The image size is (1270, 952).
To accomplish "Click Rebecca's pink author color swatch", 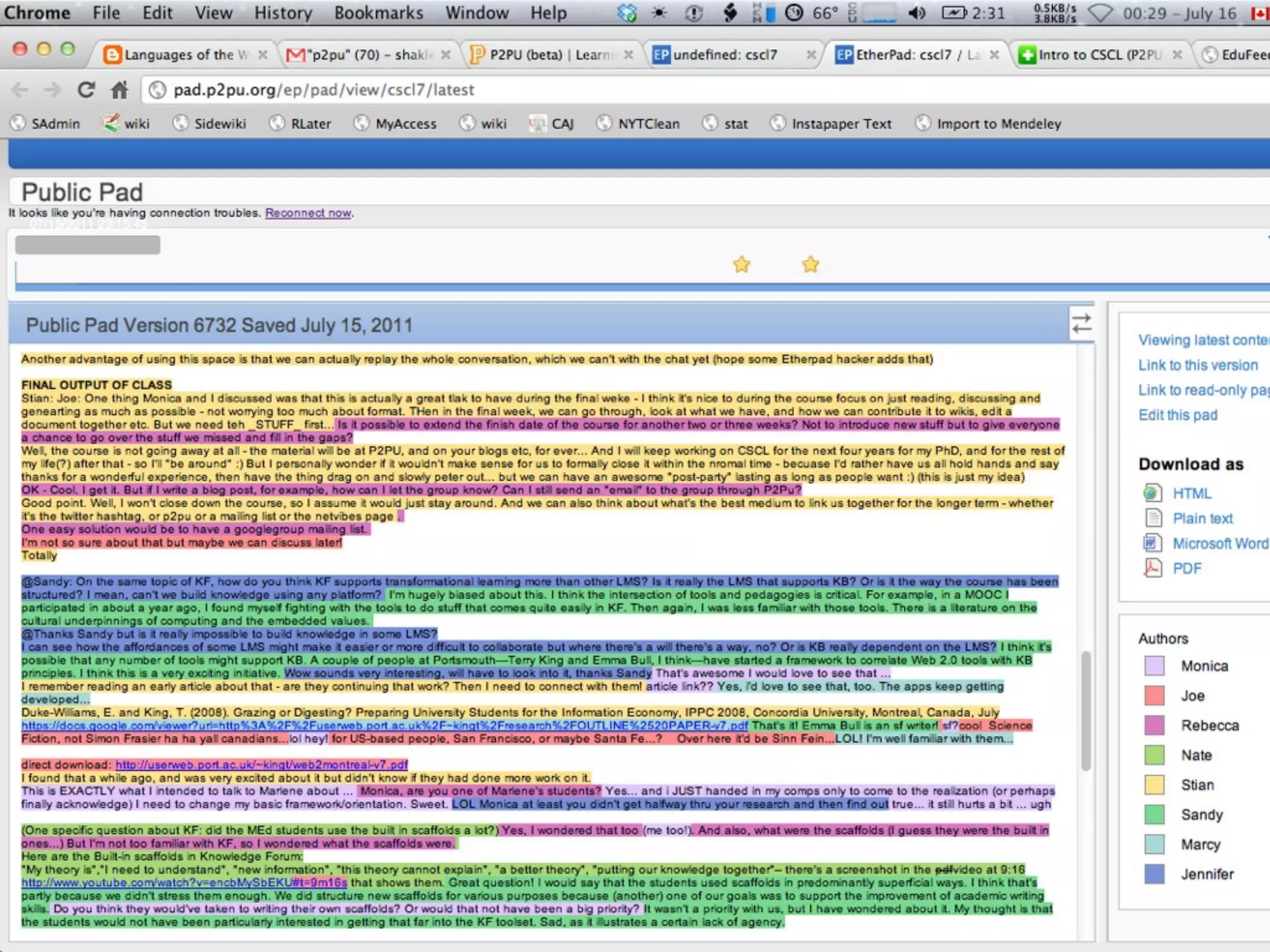I will click(1154, 725).
